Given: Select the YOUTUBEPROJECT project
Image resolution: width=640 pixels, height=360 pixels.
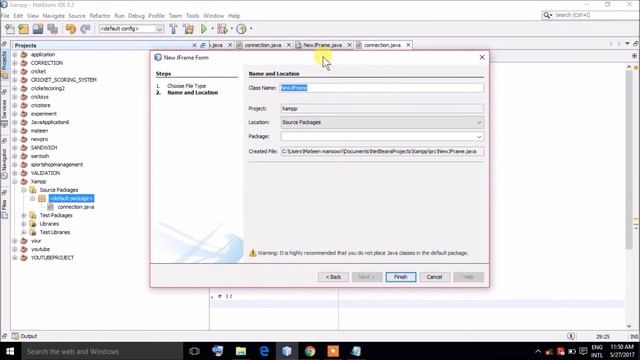Looking at the screenshot, I should coord(52,258).
